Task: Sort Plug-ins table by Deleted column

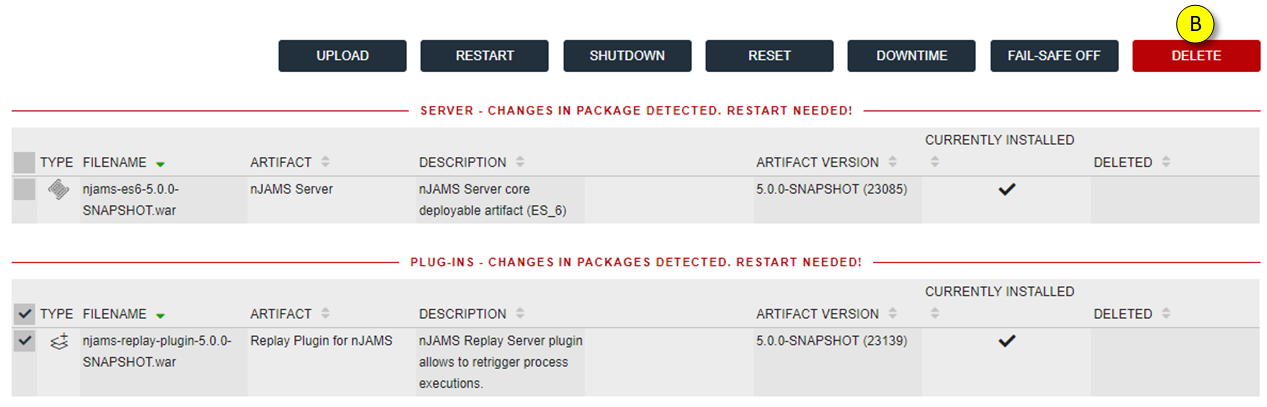Action: (x=1165, y=314)
